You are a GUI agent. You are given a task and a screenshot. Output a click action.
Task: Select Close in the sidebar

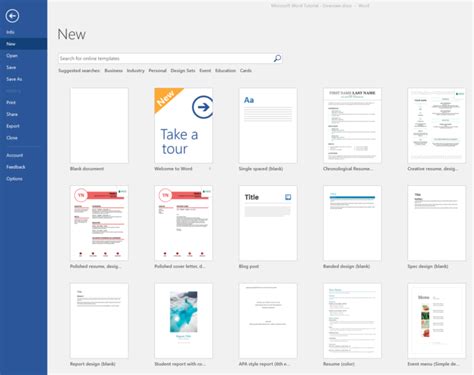(12, 137)
